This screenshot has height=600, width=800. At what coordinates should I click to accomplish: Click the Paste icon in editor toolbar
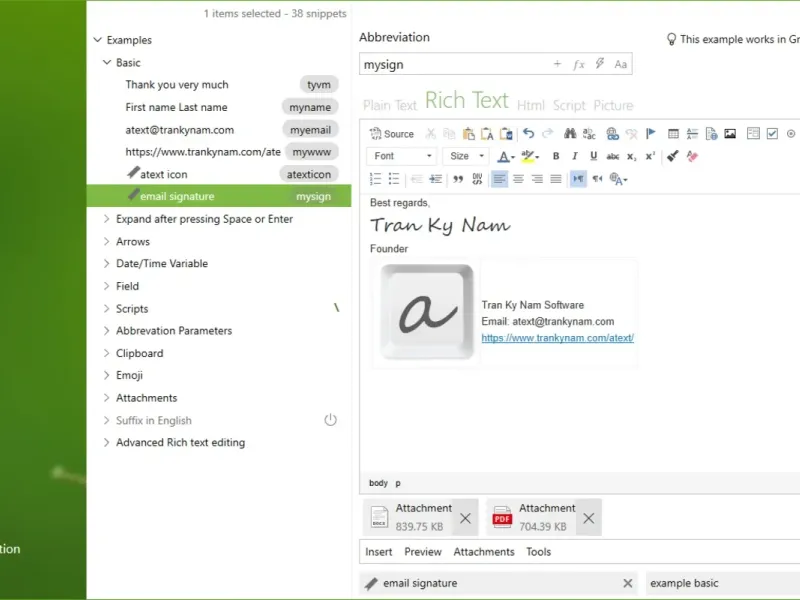point(468,134)
